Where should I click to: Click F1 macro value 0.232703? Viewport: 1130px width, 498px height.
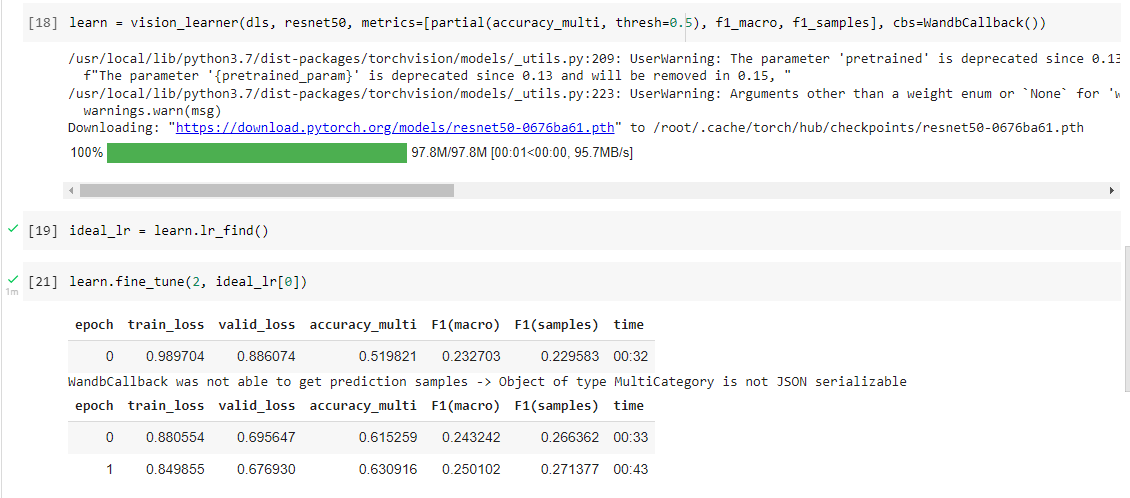(x=471, y=357)
